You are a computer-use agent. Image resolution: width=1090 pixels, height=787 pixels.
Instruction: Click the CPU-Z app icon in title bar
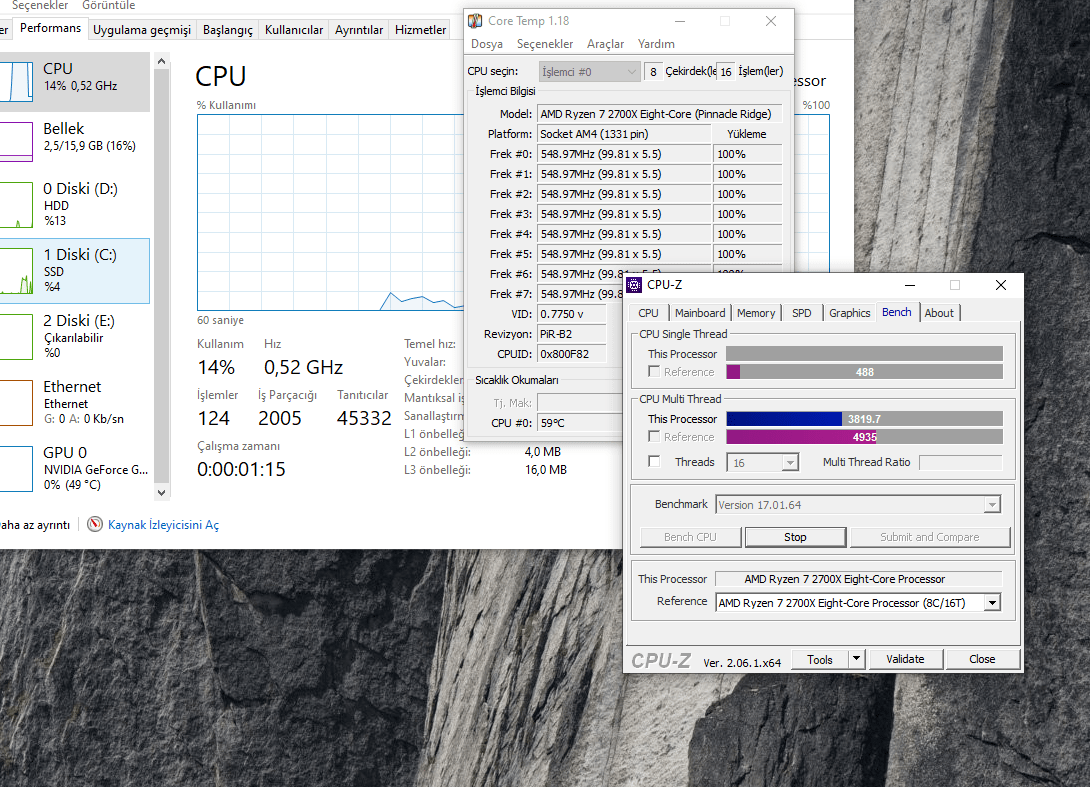point(634,285)
